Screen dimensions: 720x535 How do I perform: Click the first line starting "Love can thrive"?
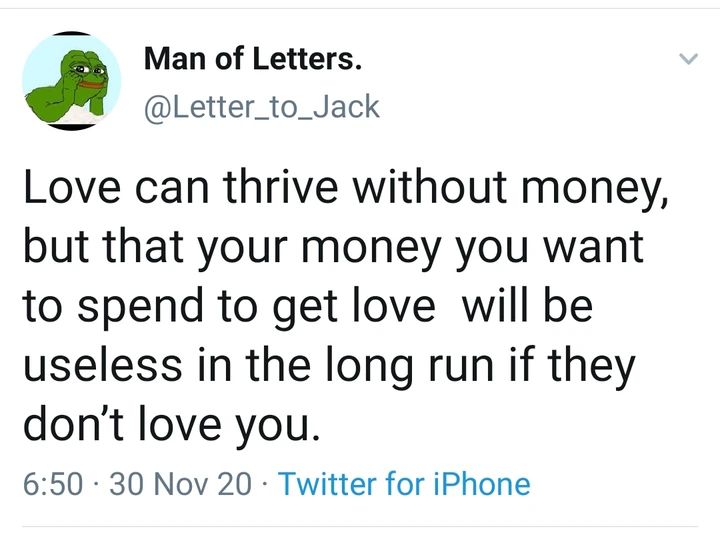tap(345, 188)
